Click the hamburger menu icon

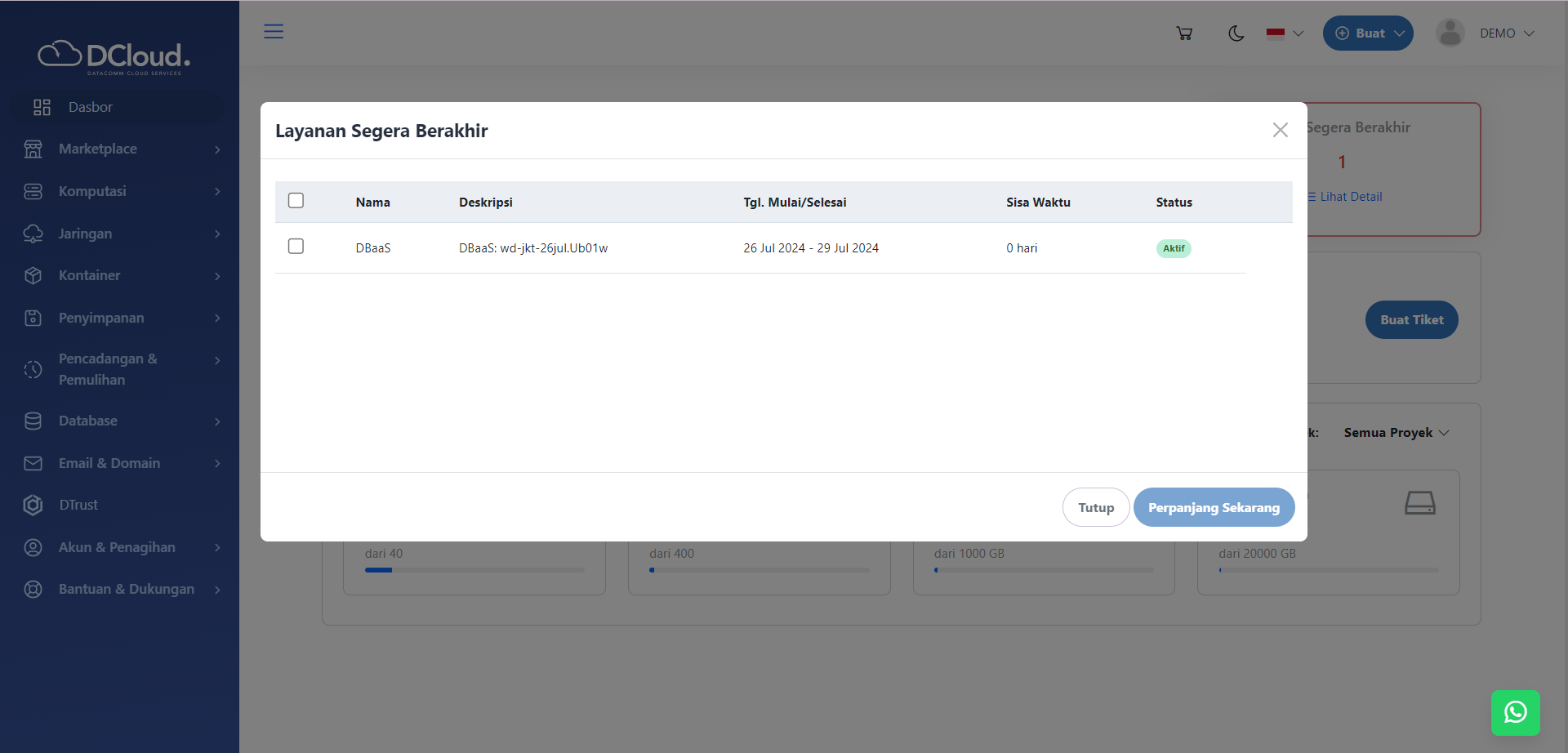[274, 32]
